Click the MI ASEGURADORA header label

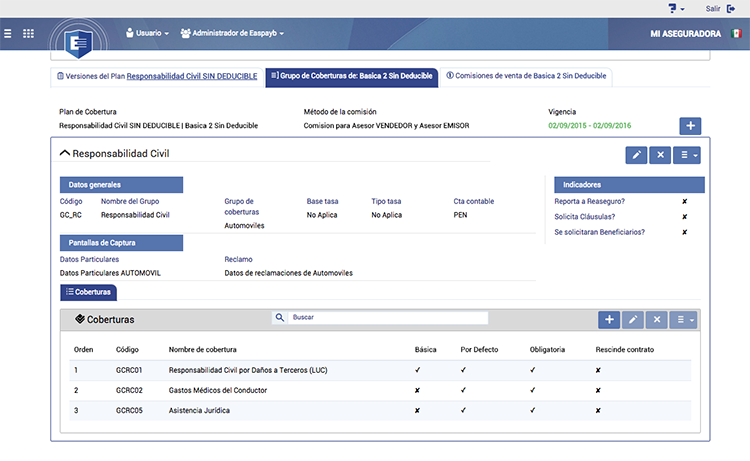[x=685, y=33]
